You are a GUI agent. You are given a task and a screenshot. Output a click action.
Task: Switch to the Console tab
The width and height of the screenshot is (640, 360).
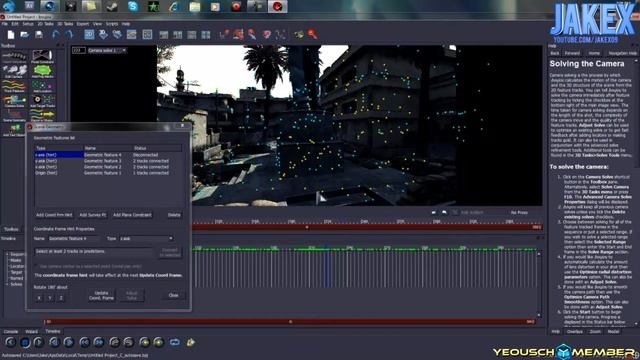(11, 331)
